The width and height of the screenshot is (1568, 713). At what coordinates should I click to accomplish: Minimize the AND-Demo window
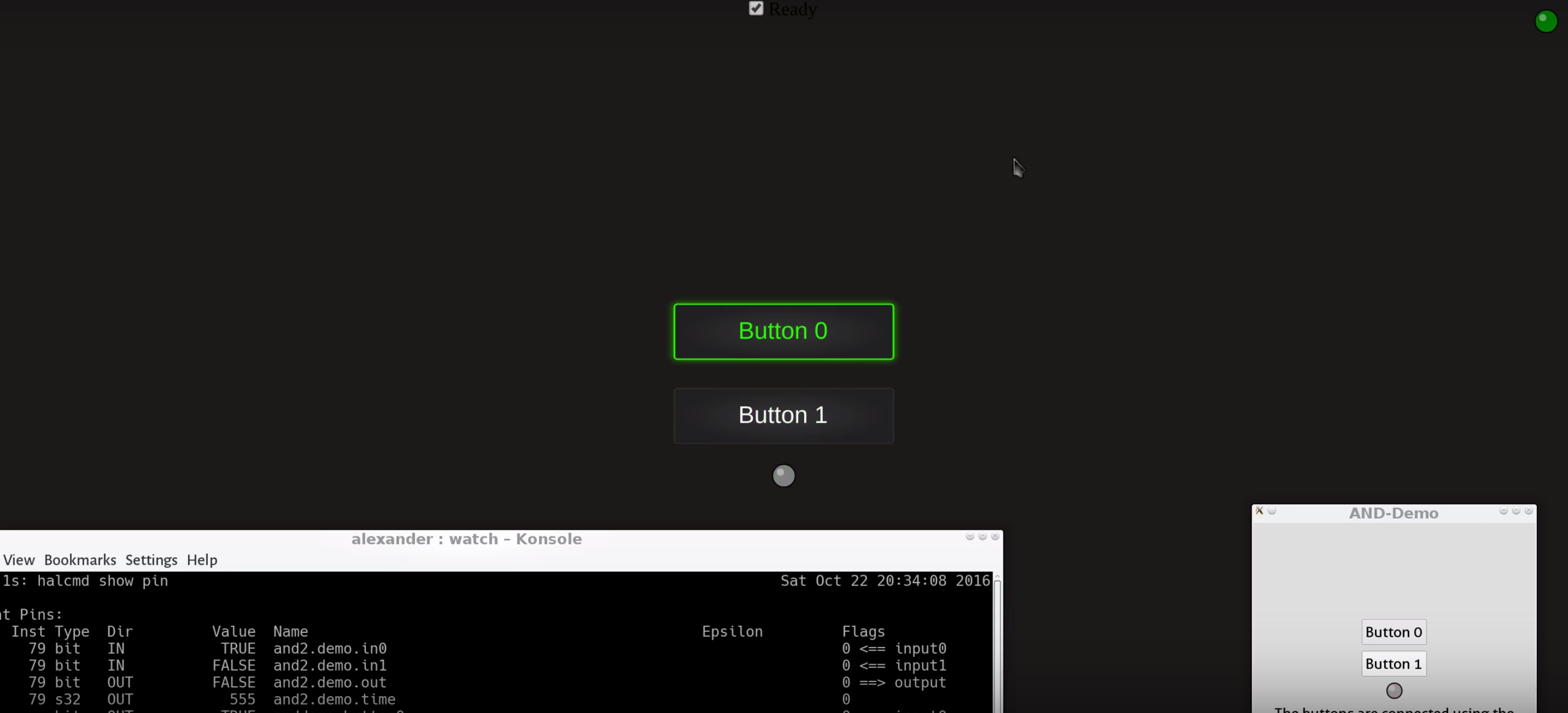tap(1503, 511)
